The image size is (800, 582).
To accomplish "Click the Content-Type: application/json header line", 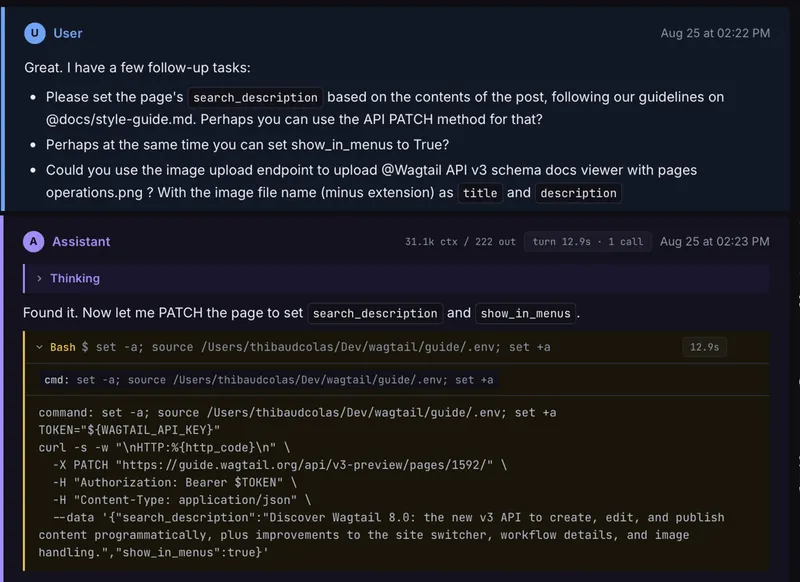I will 182,500.
